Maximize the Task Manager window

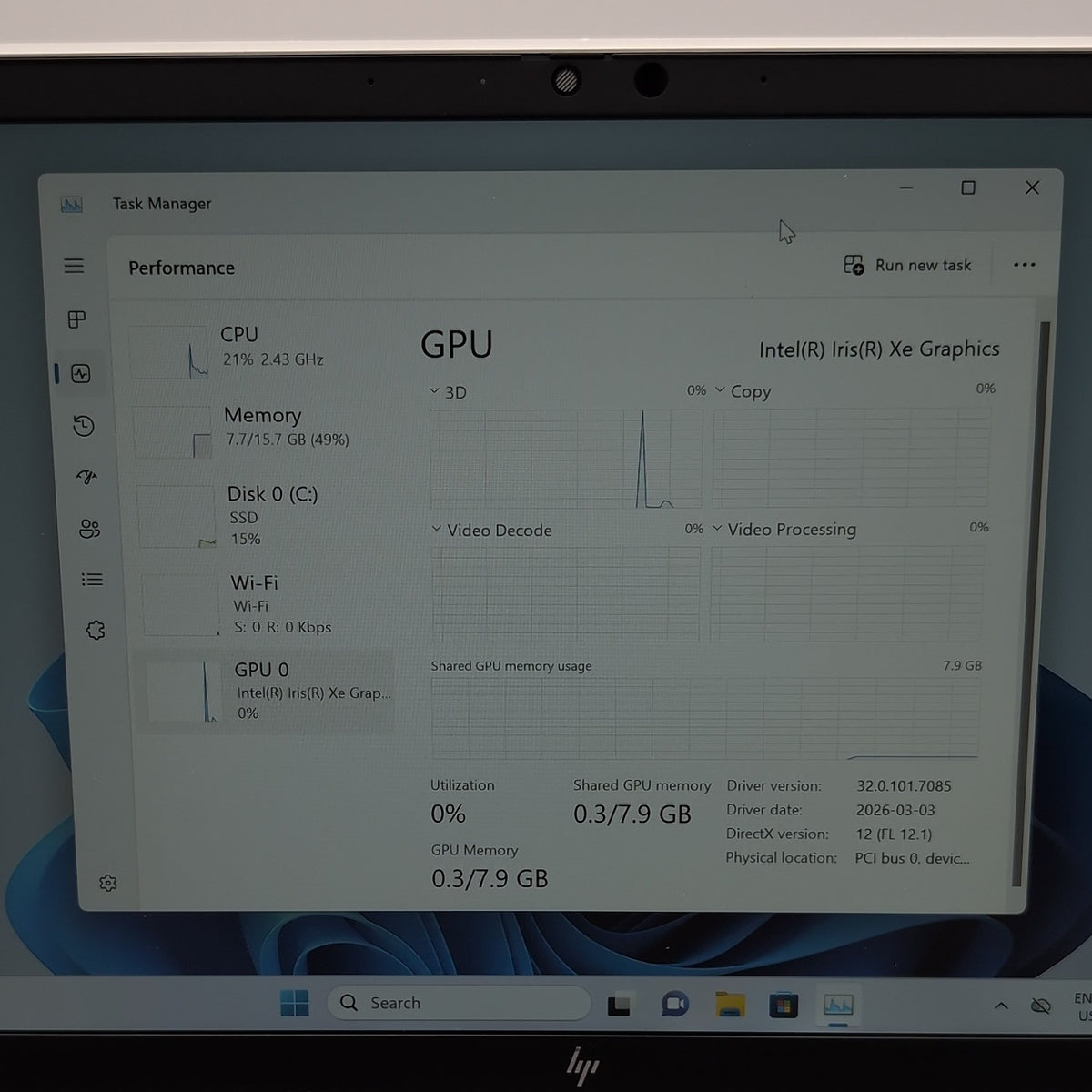pyautogui.click(x=968, y=187)
